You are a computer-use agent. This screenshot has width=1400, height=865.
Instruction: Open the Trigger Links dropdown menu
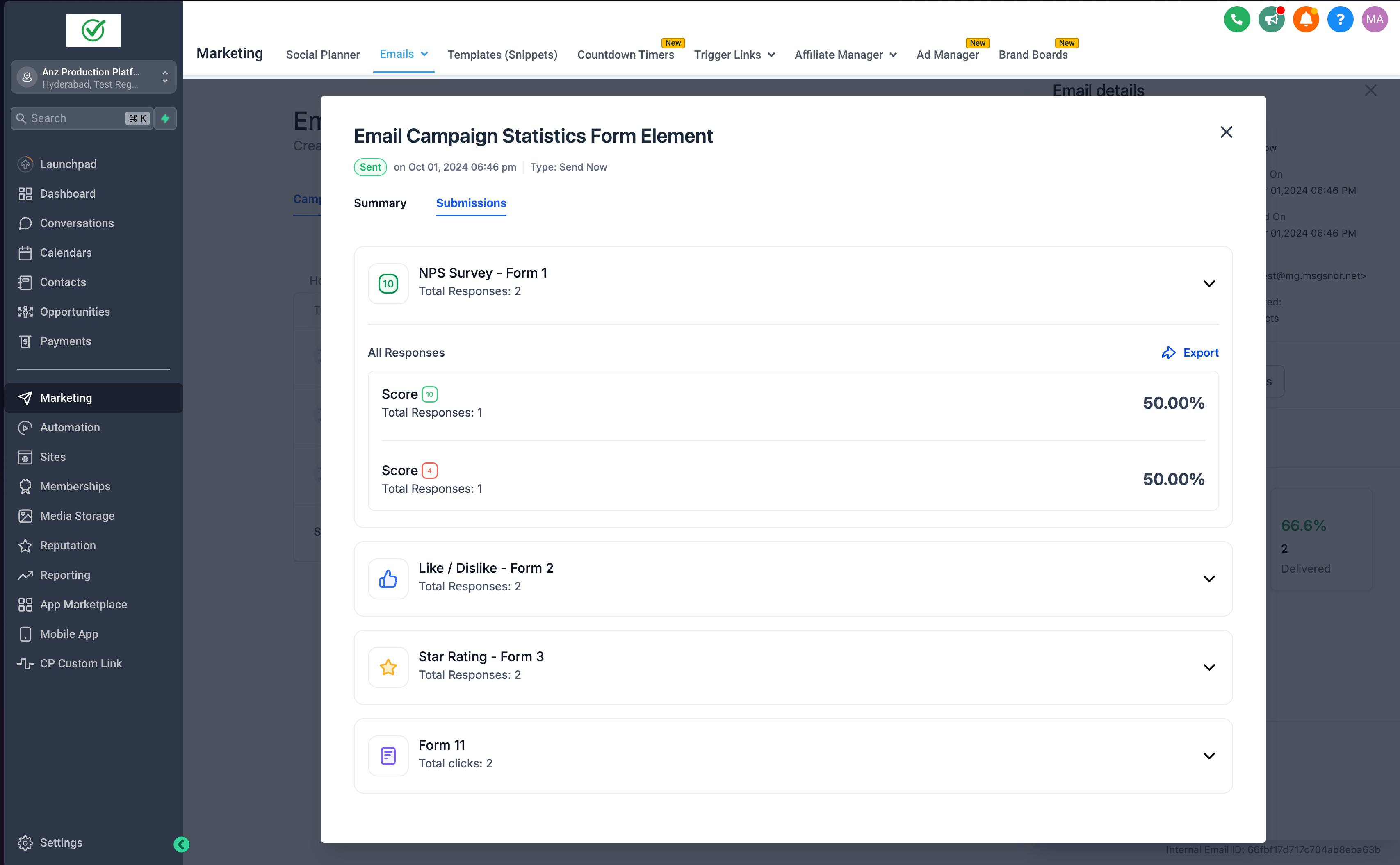(x=734, y=55)
